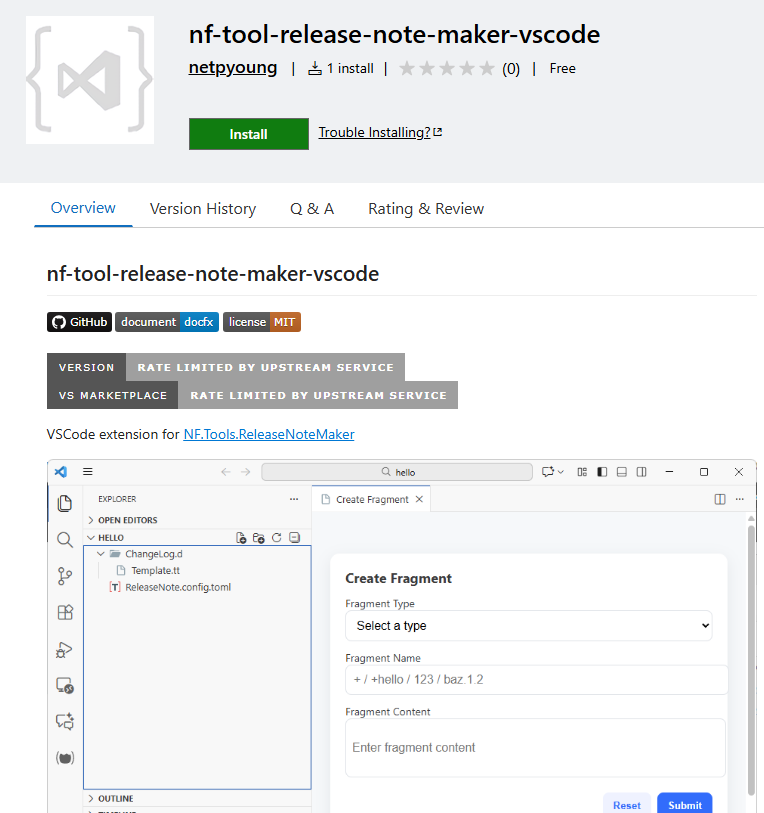This screenshot has width=764, height=813.
Task: Open Run and Debug view icon
Action: (x=65, y=649)
